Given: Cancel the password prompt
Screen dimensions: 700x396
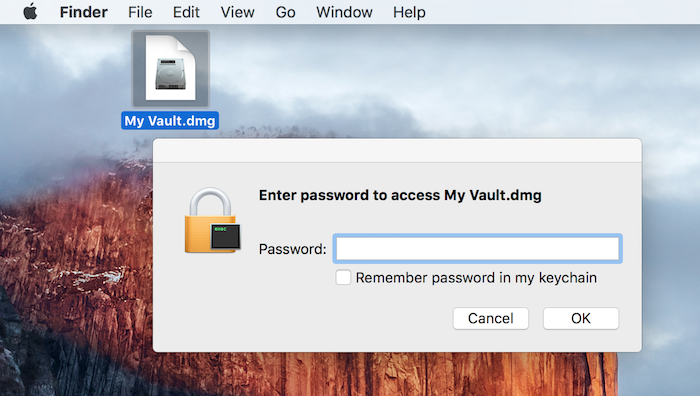Looking at the screenshot, I should (491, 318).
